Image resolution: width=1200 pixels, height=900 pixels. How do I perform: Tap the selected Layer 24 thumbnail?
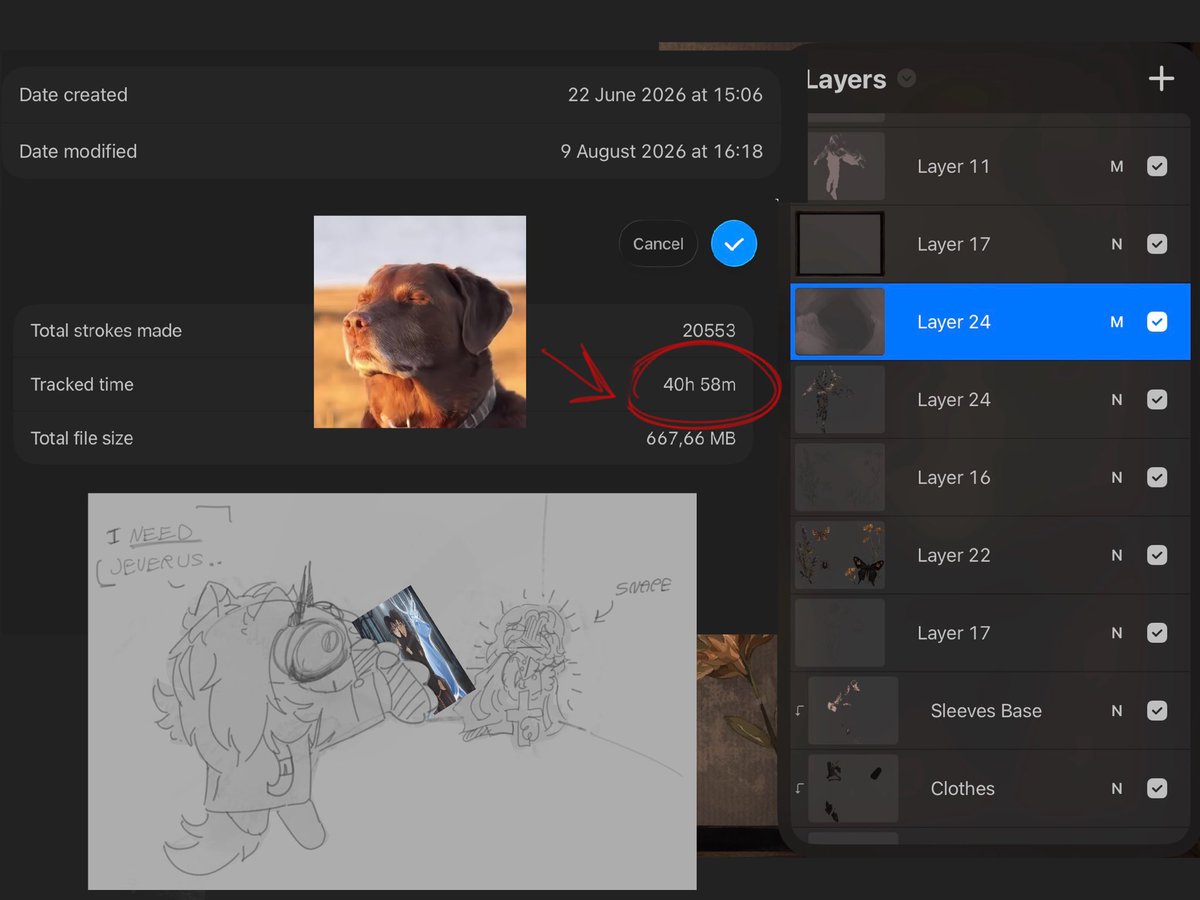click(x=840, y=322)
